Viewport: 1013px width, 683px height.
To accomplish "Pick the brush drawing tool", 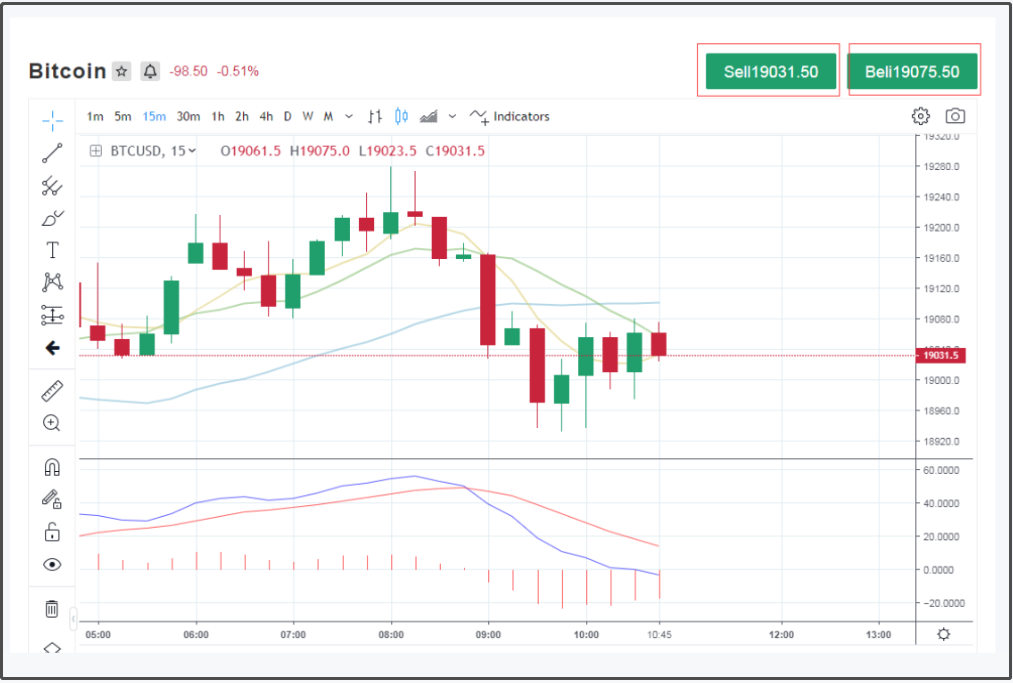I will [x=52, y=218].
